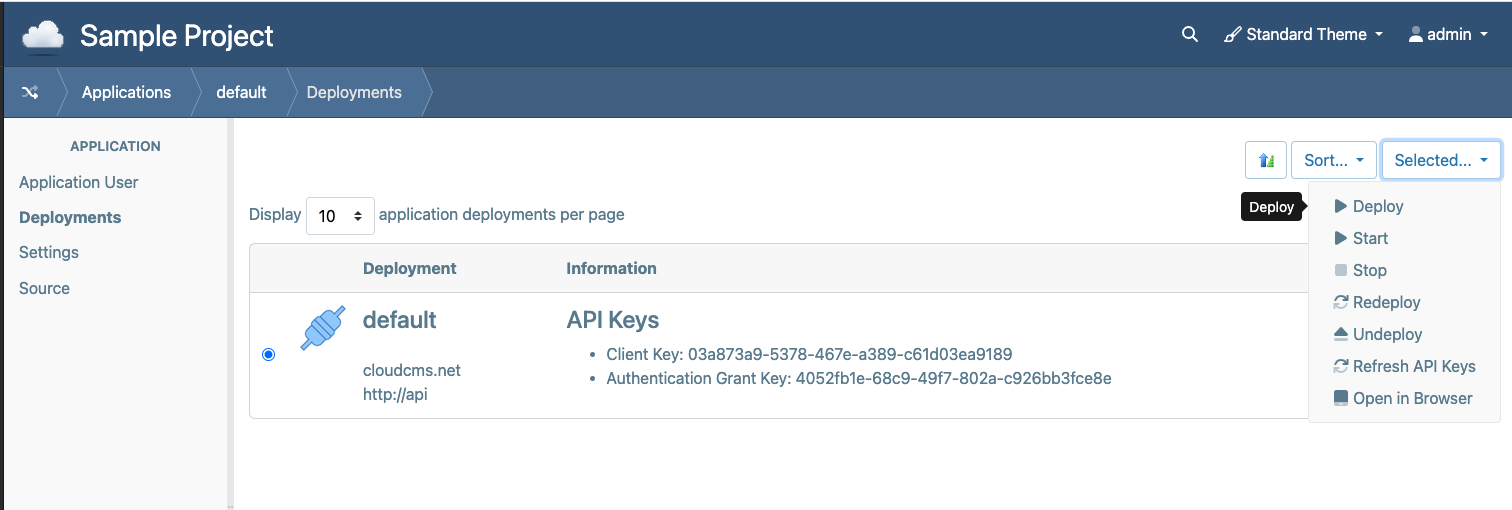This screenshot has width=1512, height=510.
Task: Click the Stop square icon in menu
Action: [x=1341, y=270]
